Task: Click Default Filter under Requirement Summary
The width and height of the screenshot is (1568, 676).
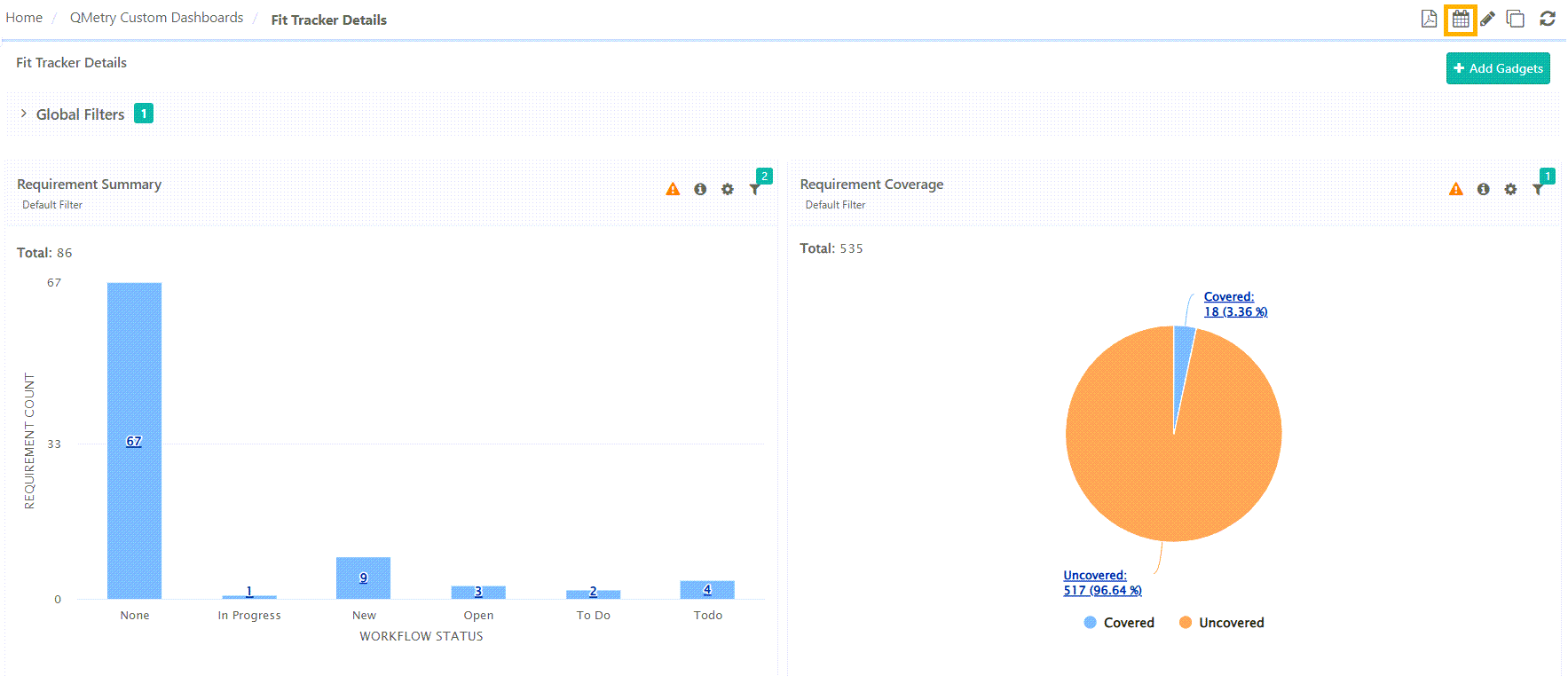Action: pyautogui.click(x=52, y=205)
